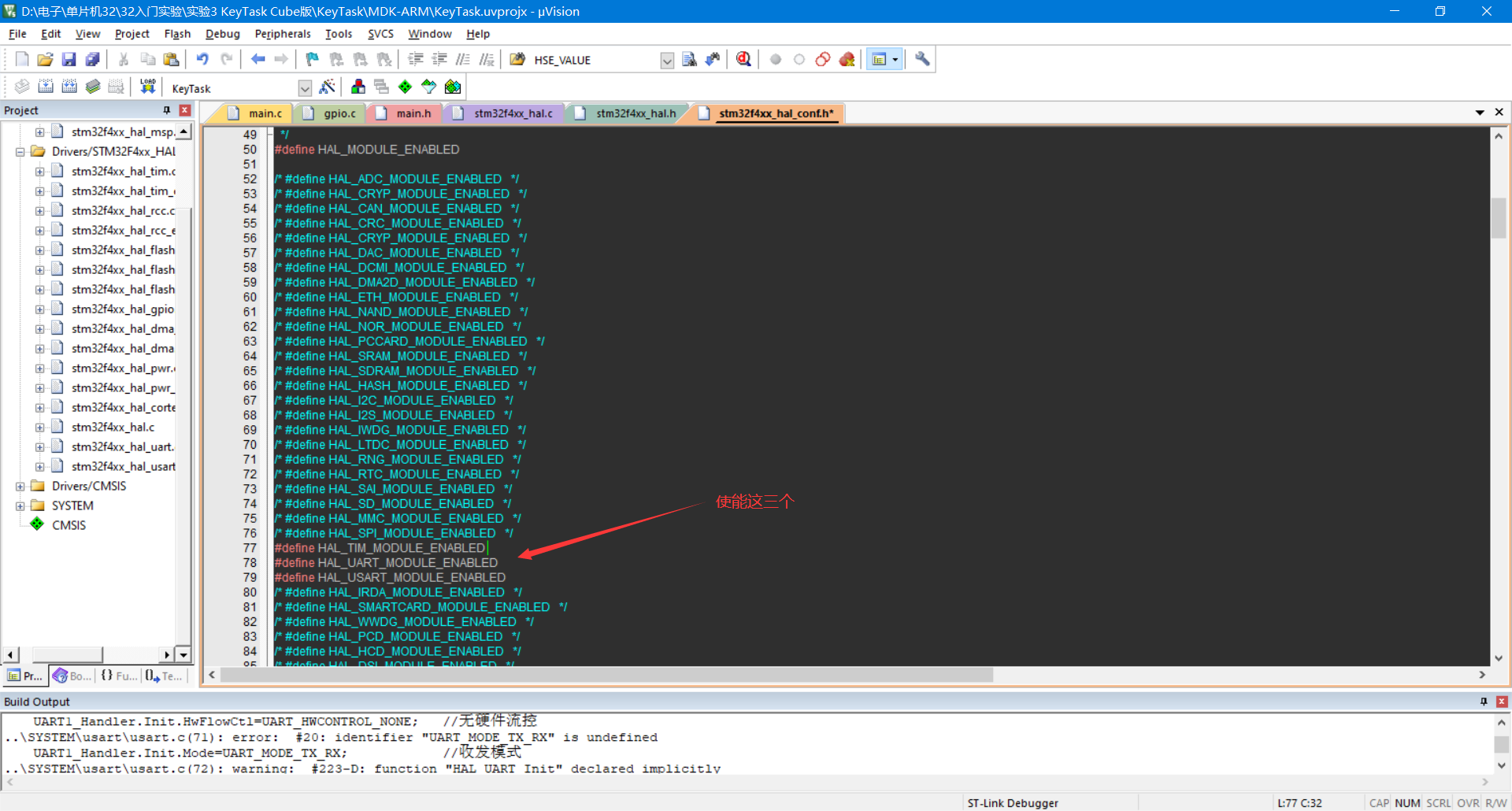1512x811 pixels.
Task: Start debug session magnifier icon
Action: 743,59
